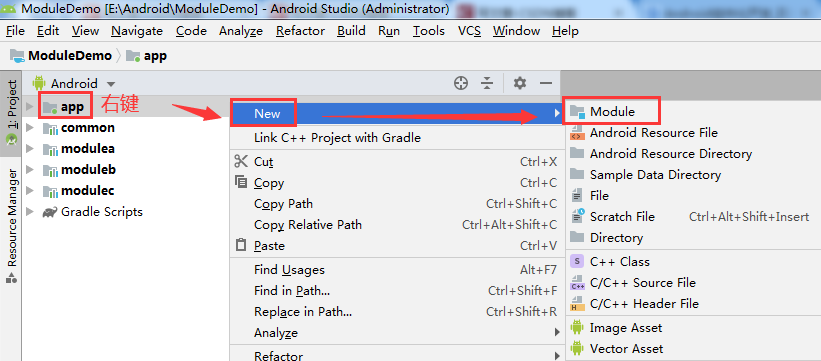This screenshot has height=361, width=821.
Task: Expand the moduleb tree node
Action: [x=29, y=170]
